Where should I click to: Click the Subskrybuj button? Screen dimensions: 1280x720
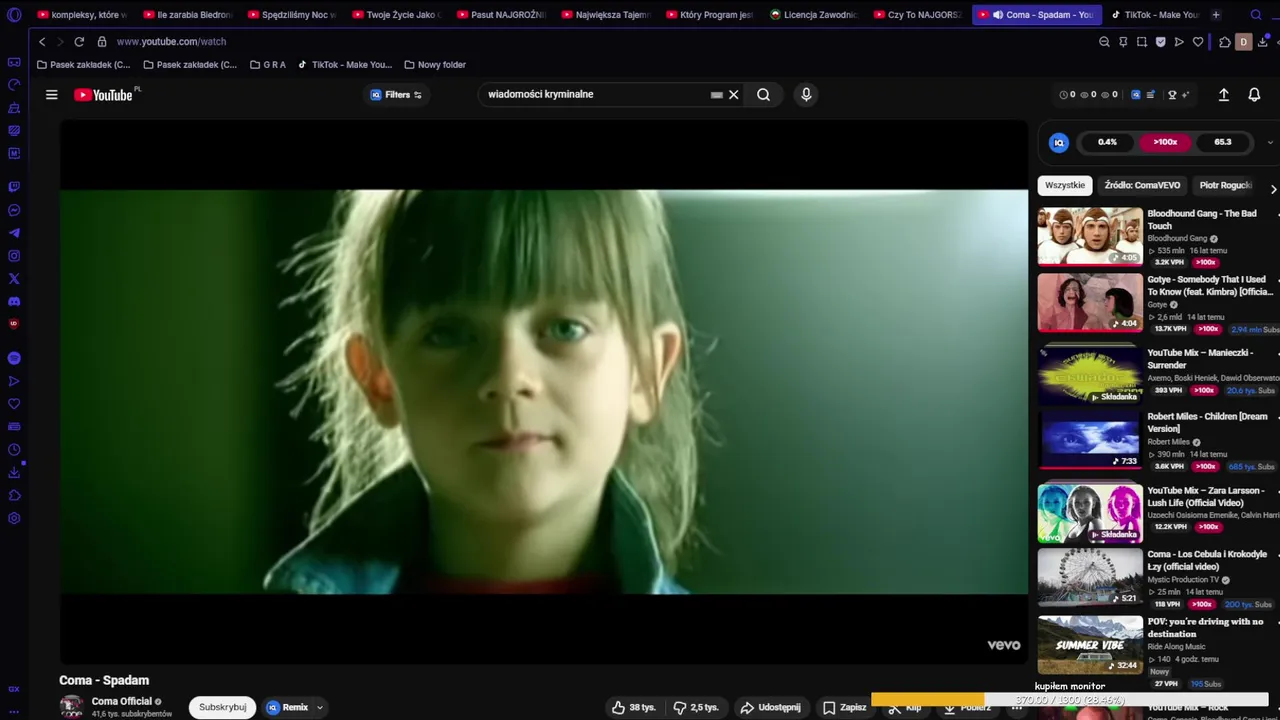coord(222,707)
